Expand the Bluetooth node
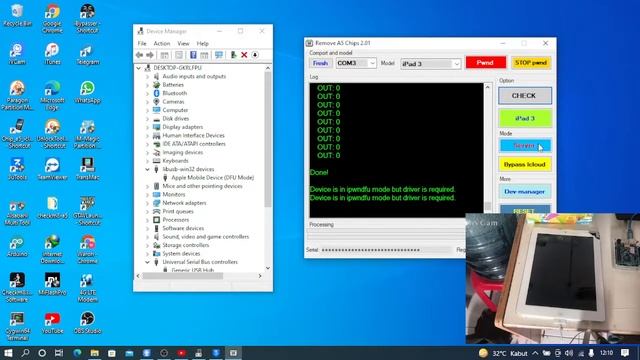This screenshot has width=640, height=360. (147, 93)
